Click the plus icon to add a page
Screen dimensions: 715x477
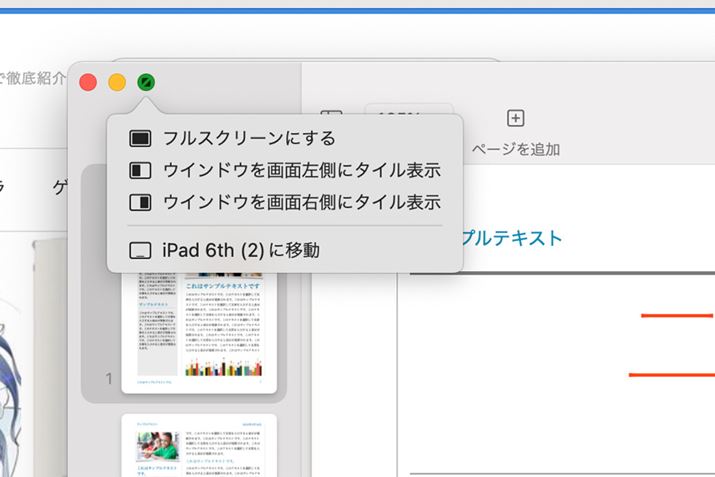click(515, 119)
